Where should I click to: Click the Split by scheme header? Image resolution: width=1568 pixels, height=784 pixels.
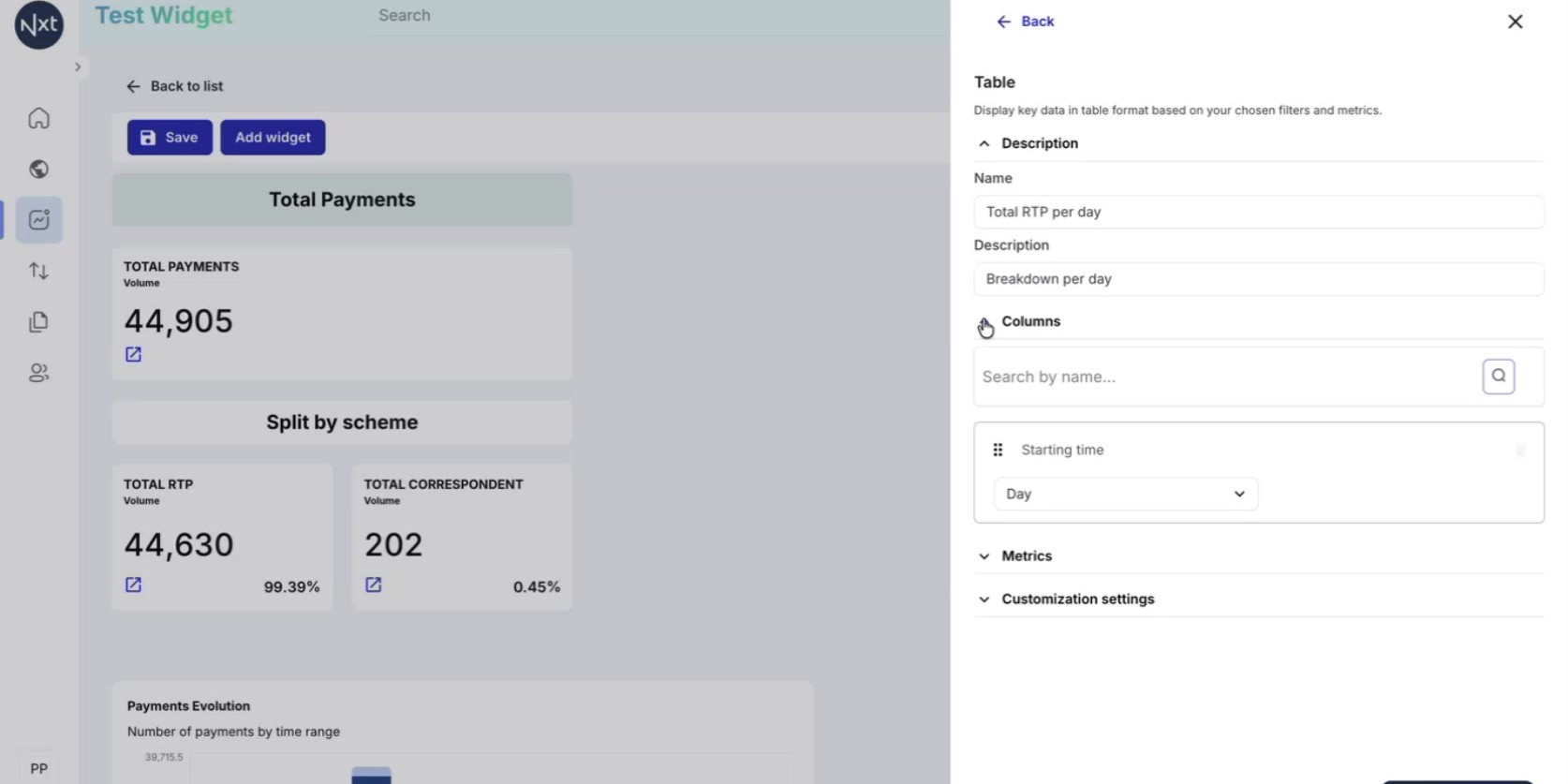[342, 422]
